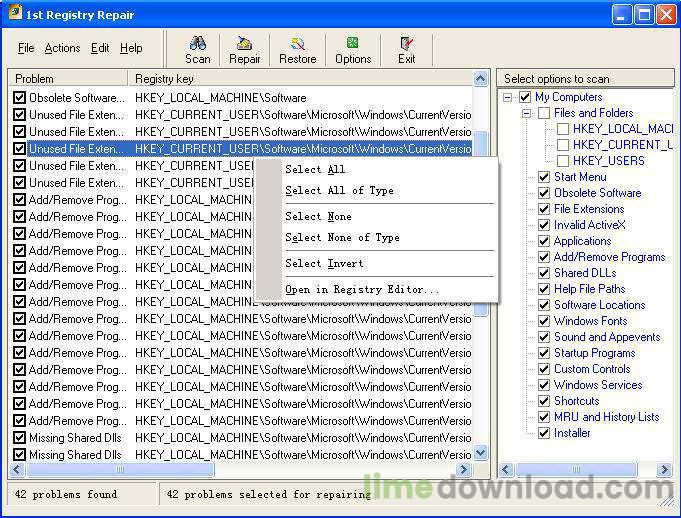This screenshot has height=518, width=681.
Task: Check the HKEY_LOCAL_MACHINE tree checkbox
Action: 563,129
